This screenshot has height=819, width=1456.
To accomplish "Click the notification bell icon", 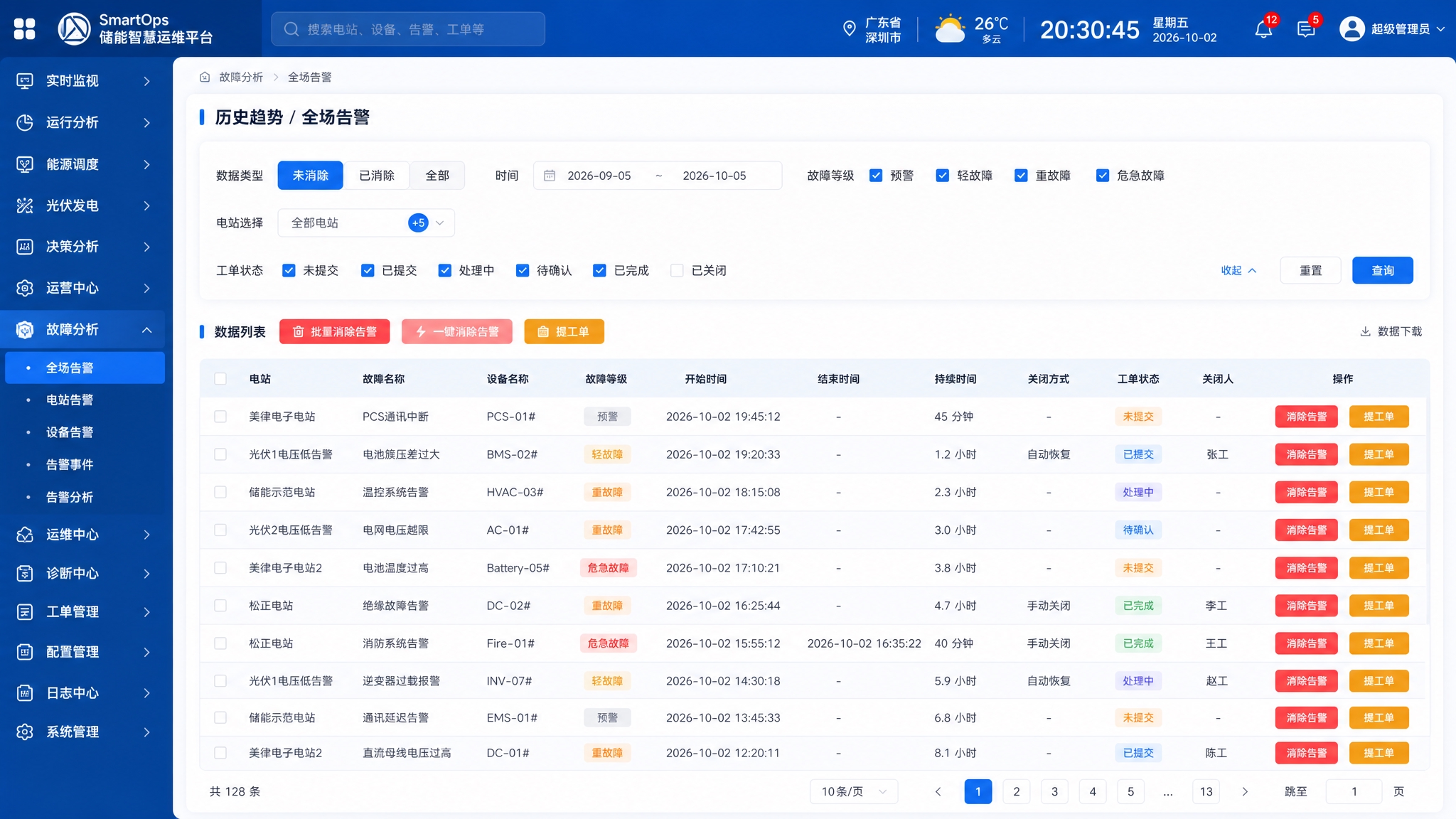I will point(1263,29).
